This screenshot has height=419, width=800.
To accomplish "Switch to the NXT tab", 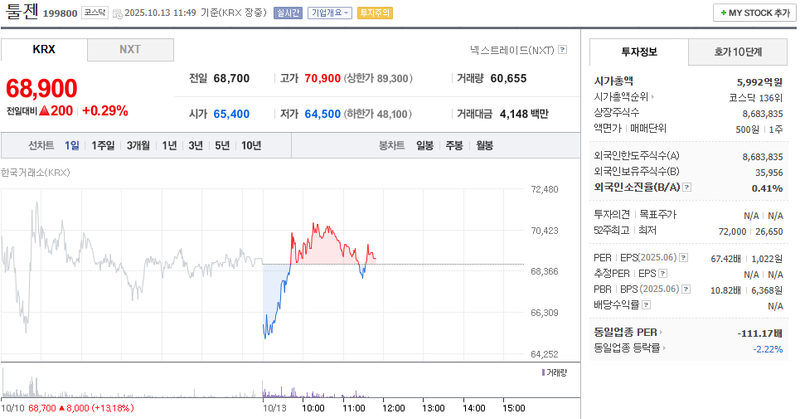I will 130,49.
